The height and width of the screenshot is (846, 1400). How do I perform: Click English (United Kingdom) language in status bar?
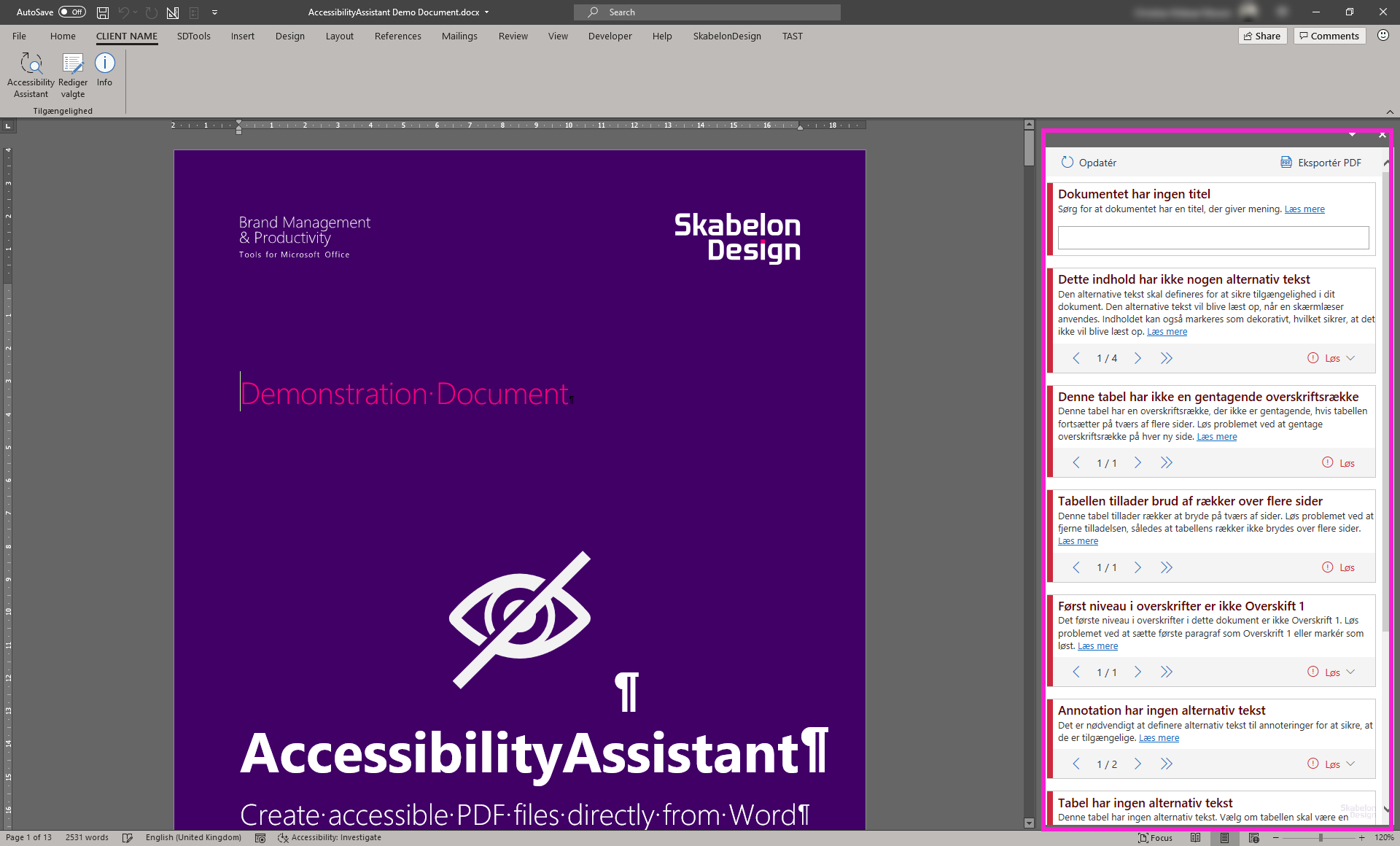click(193, 838)
